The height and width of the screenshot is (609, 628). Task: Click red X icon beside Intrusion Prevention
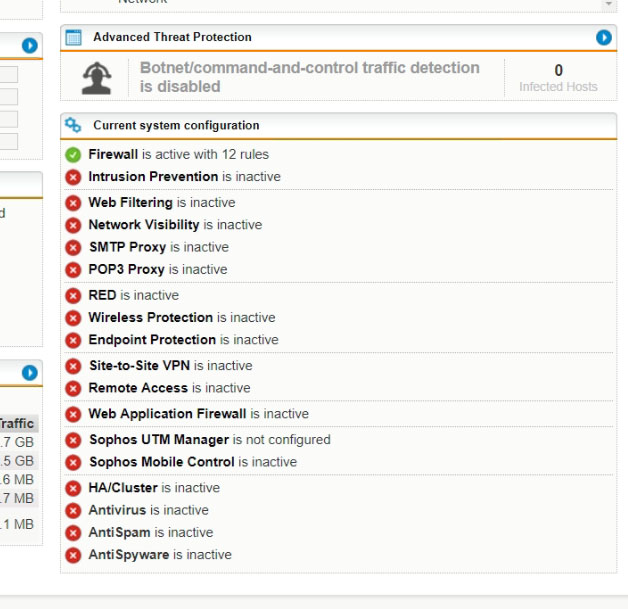73,177
